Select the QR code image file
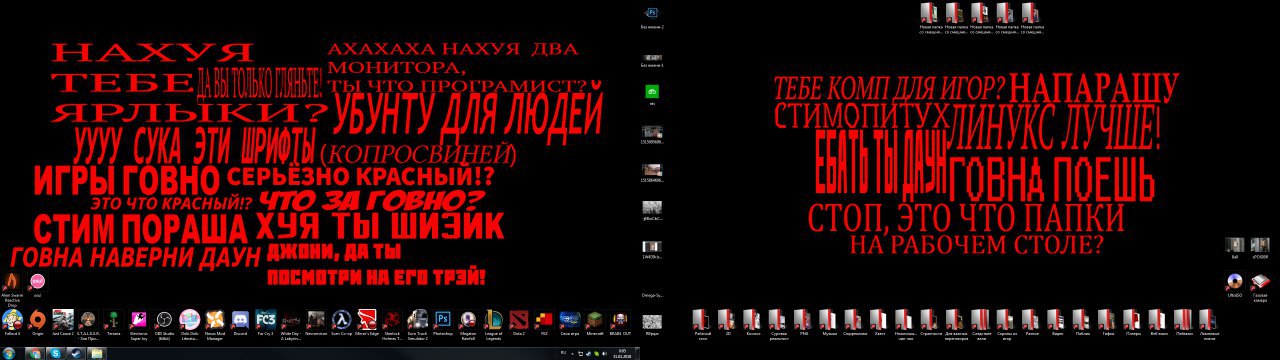Viewport: 1280px width, 360px height. click(652, 322)
